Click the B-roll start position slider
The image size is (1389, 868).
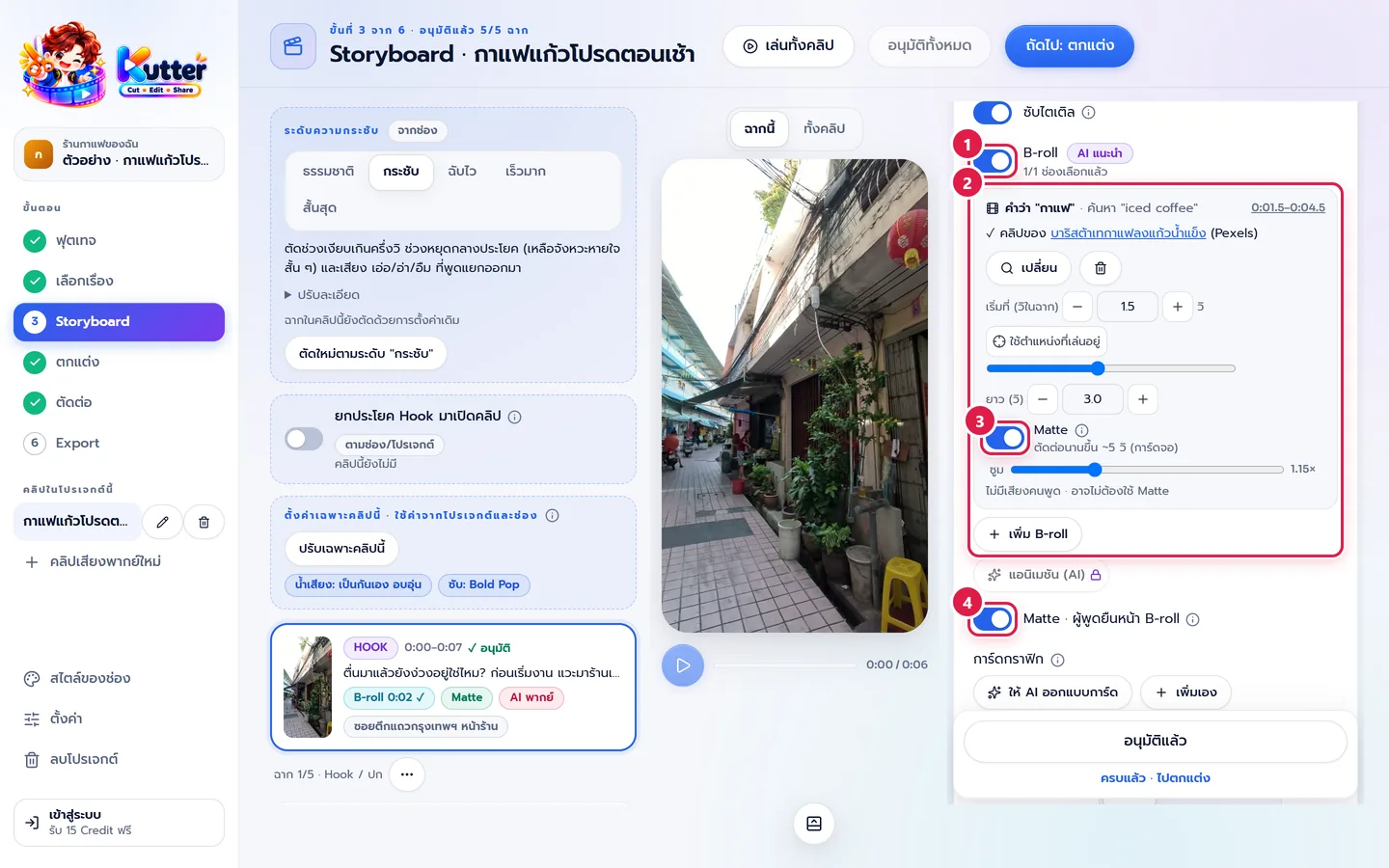(1110, 368)
